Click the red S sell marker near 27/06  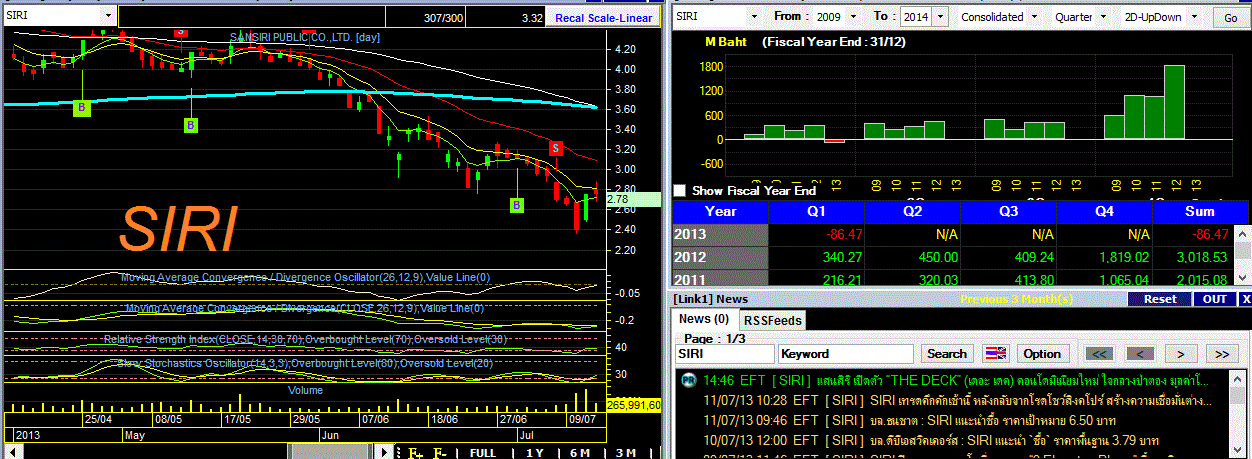[x=555, y=148]
